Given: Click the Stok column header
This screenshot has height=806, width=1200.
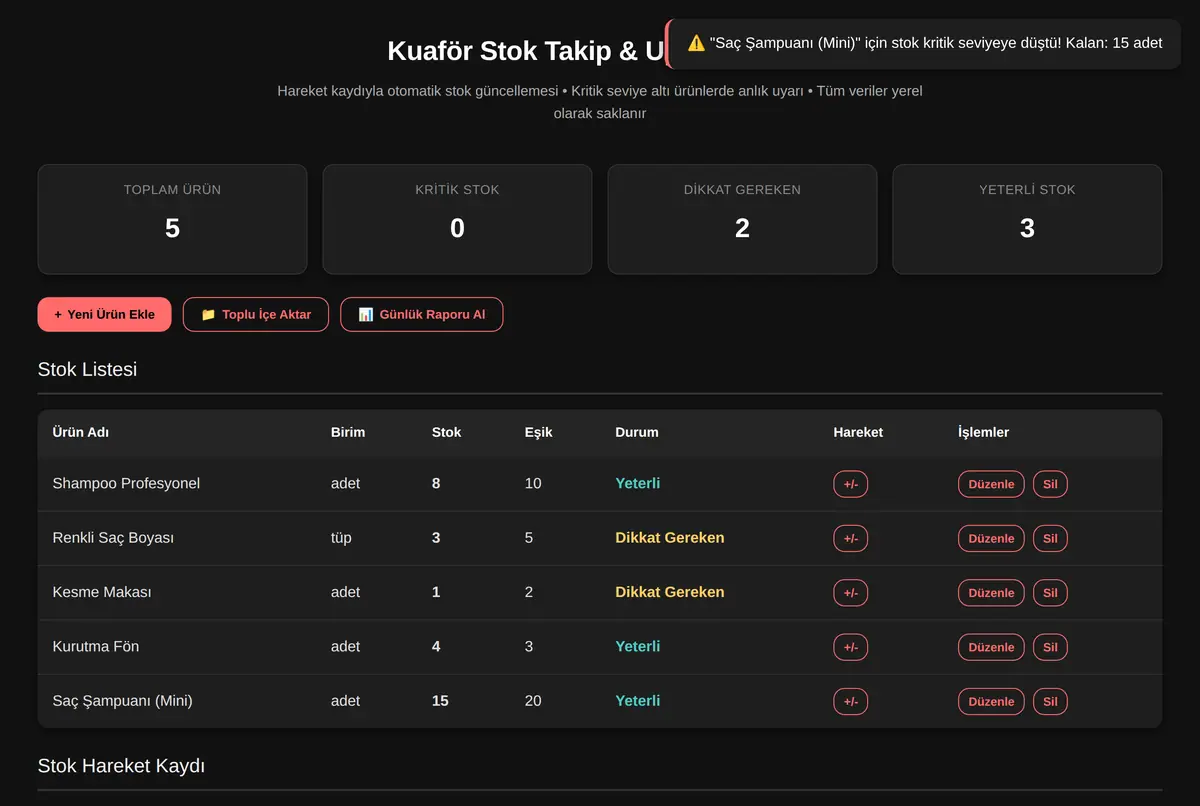Looking at the screenshot, I should tap(447, 432).
